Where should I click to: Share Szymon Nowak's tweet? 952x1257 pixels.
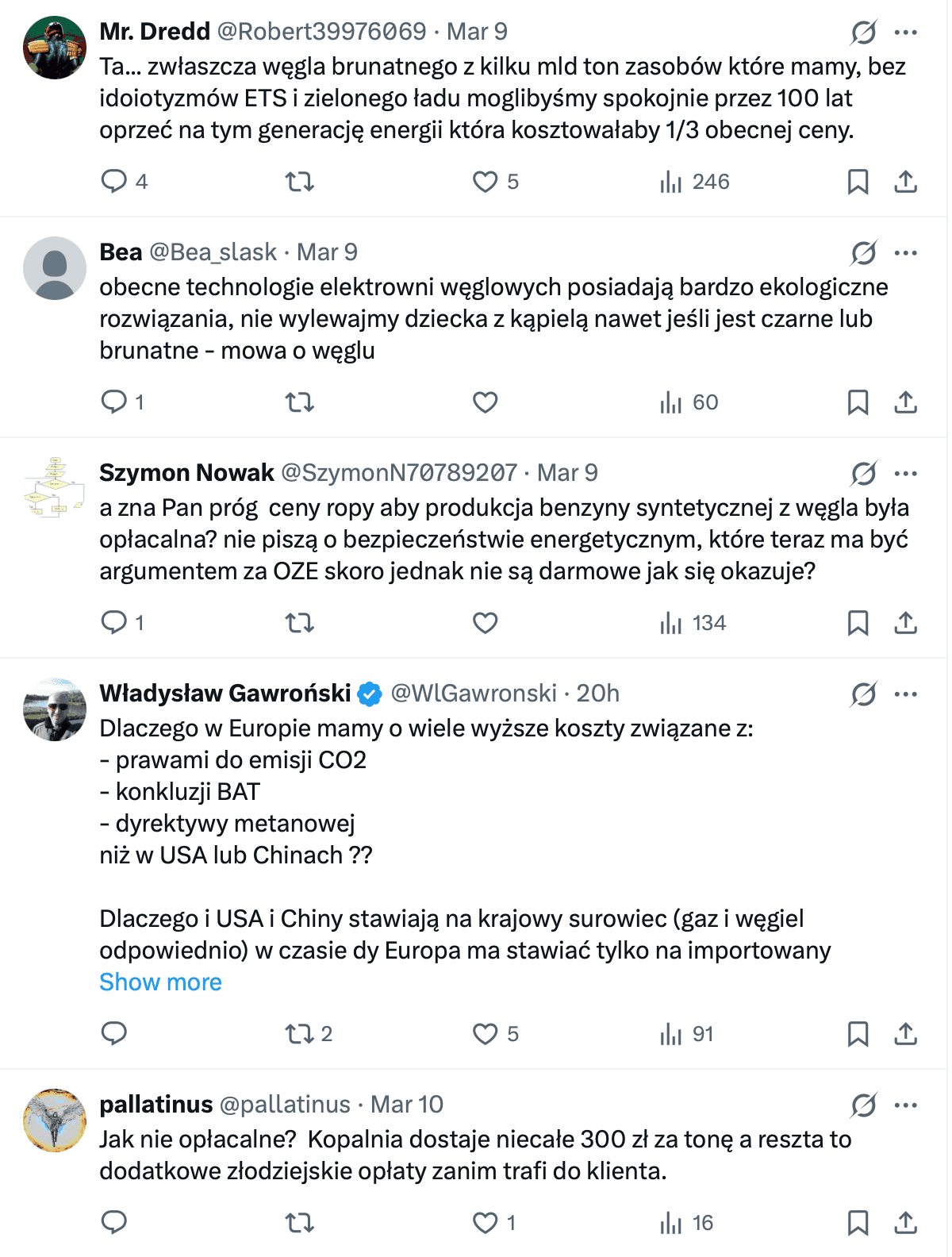click(x=905, y=623)
